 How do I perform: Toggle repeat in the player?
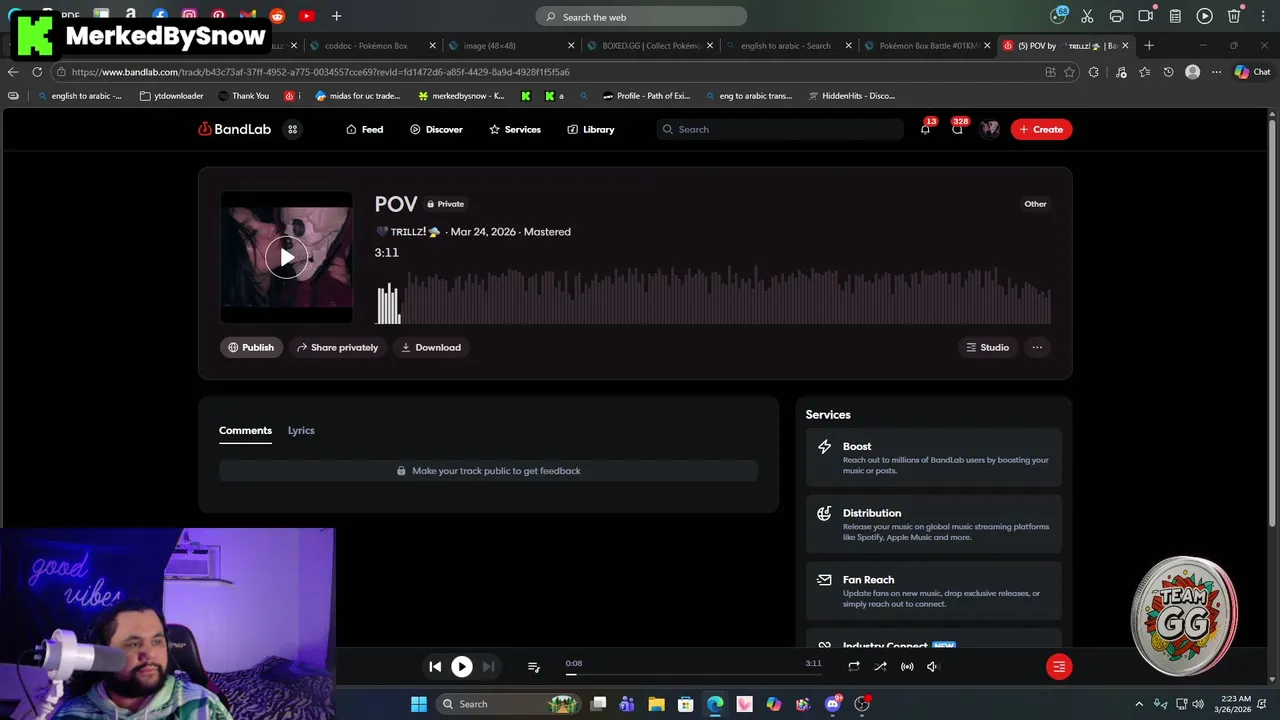click(x=853, y=667)
